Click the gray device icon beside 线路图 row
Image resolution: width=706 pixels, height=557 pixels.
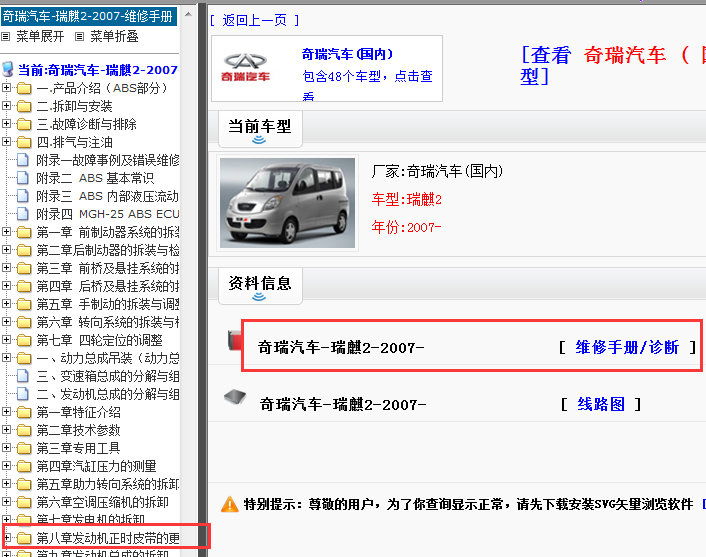point(235,397)
